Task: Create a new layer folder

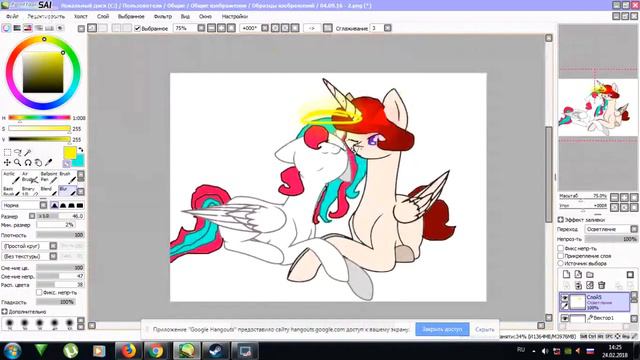Action: pos(590,274)
